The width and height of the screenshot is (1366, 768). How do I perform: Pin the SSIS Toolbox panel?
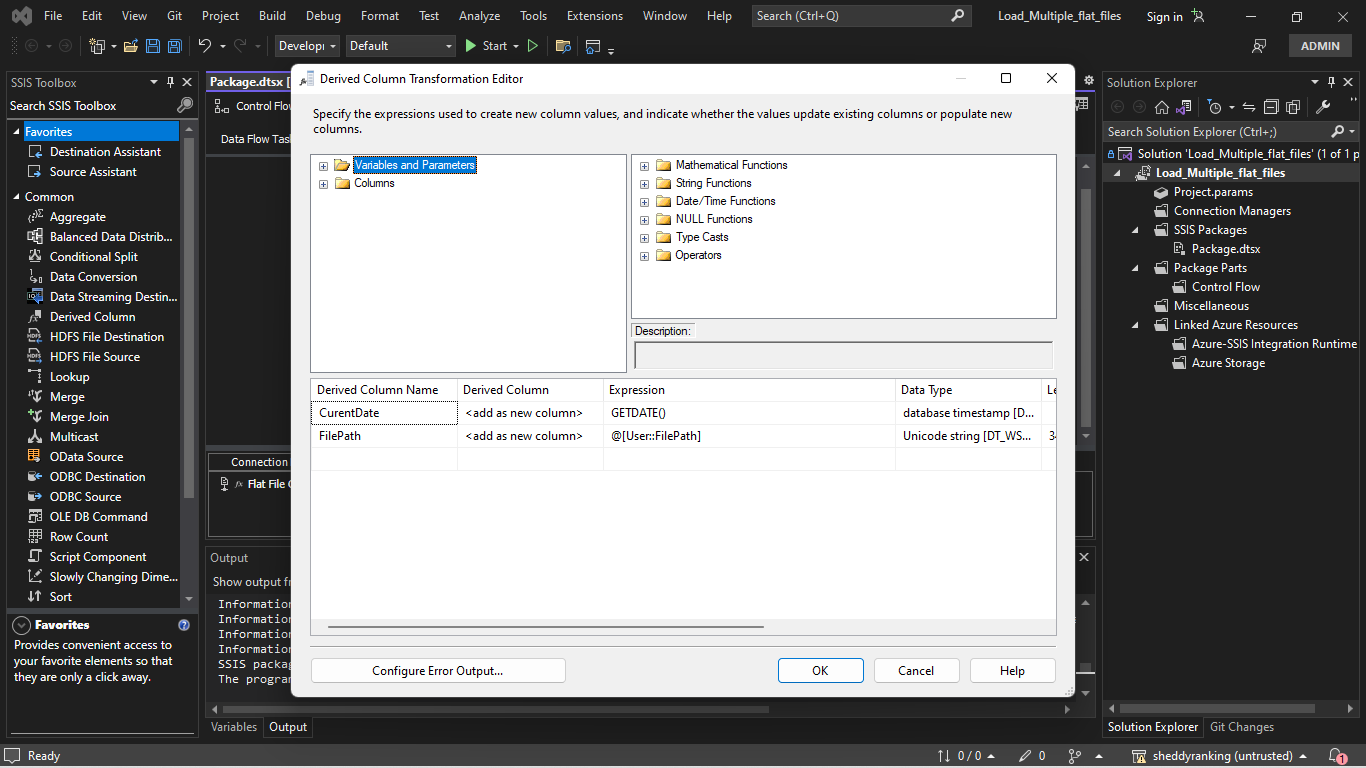(168, 82)
